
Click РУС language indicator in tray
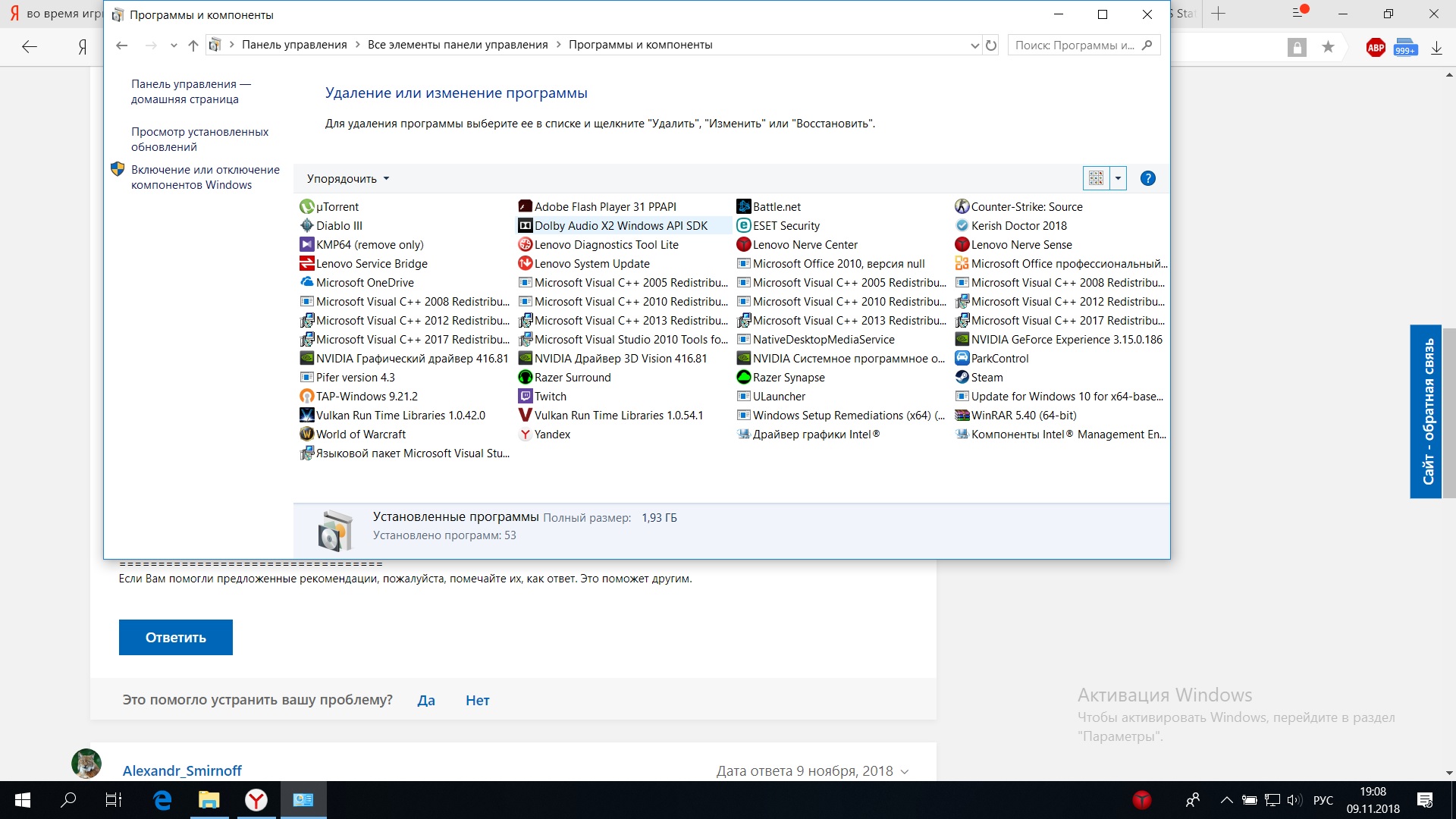(1323, 800)
